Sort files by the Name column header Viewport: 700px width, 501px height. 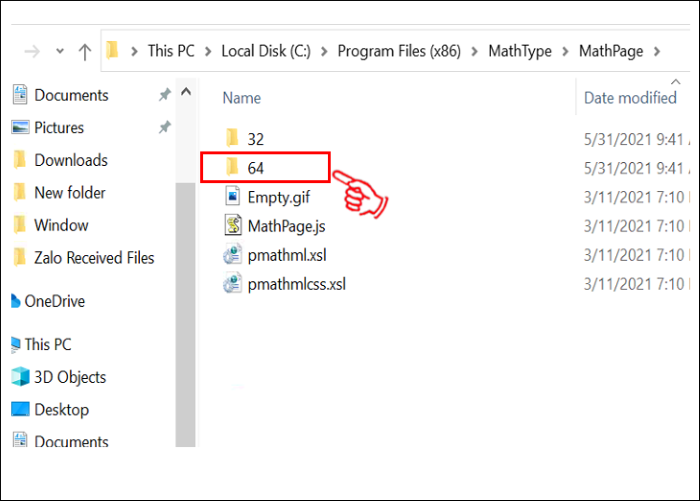coord(242,98)
